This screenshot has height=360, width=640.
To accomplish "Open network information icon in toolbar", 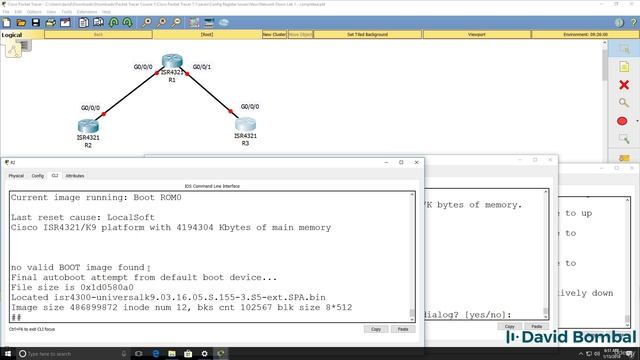I will (x=619, y=23).
